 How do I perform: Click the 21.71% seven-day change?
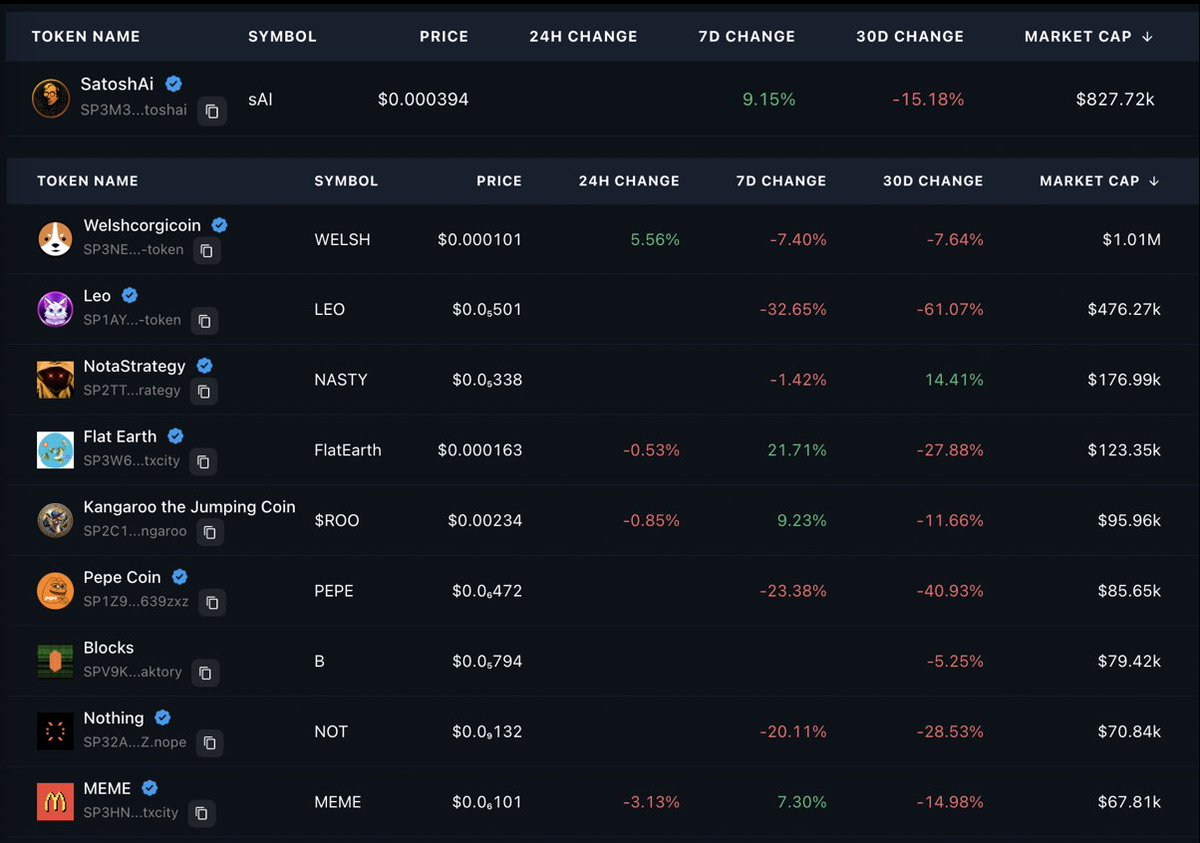pos(797,450)
